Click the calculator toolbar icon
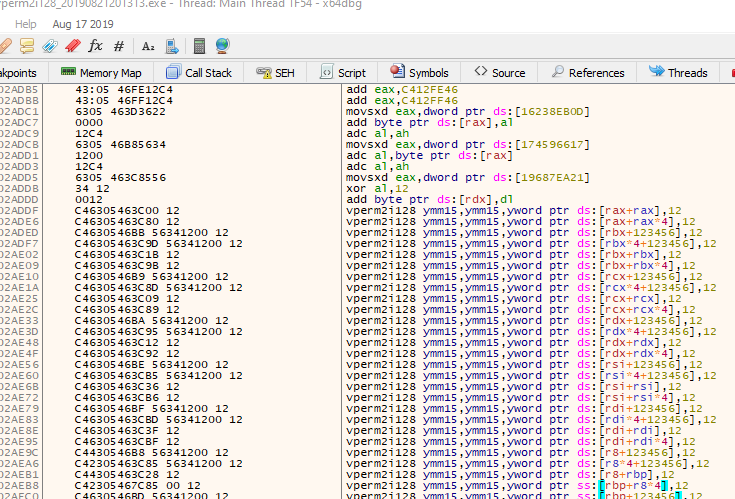Image resolution: width=735 pixels, height=499 pixels. tap(199, 46)
